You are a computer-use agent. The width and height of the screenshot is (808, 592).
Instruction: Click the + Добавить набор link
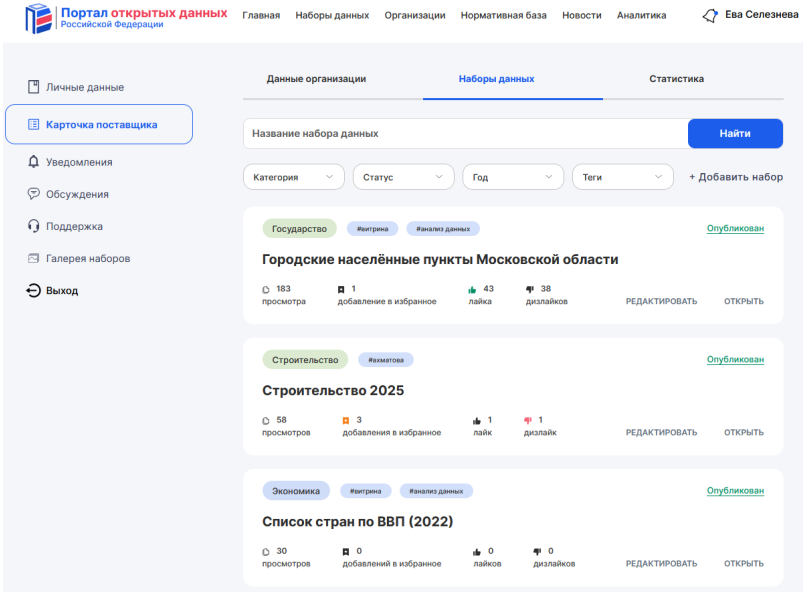click(x=735, y=177)
